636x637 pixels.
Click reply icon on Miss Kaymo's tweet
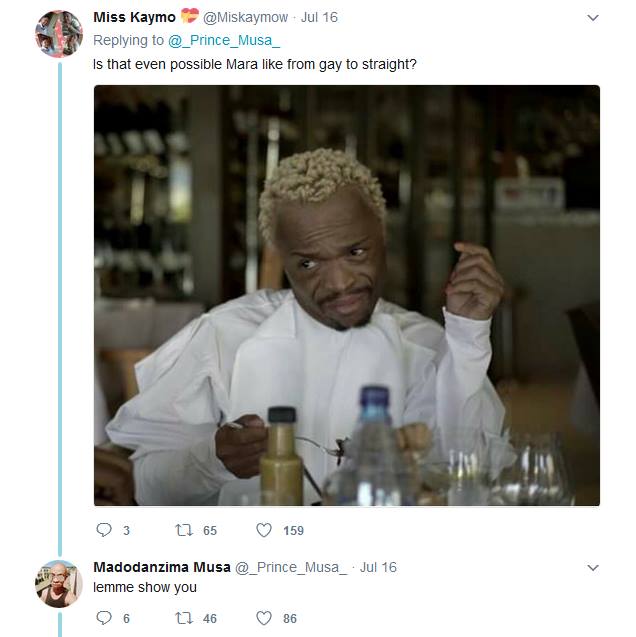tap(104, 530)
